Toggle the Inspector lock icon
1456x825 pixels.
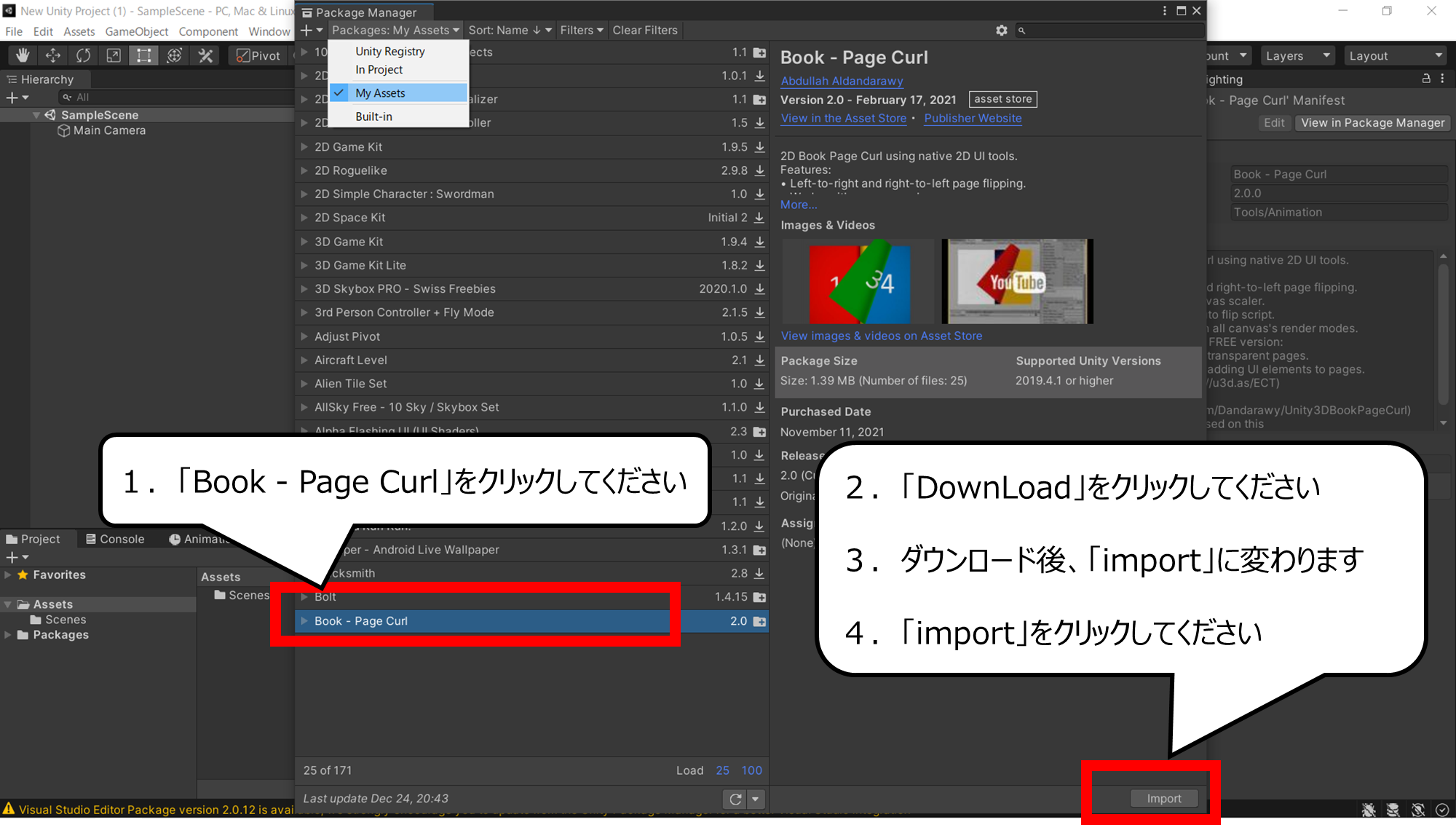pyautogui.click(x=1426, y=79)
